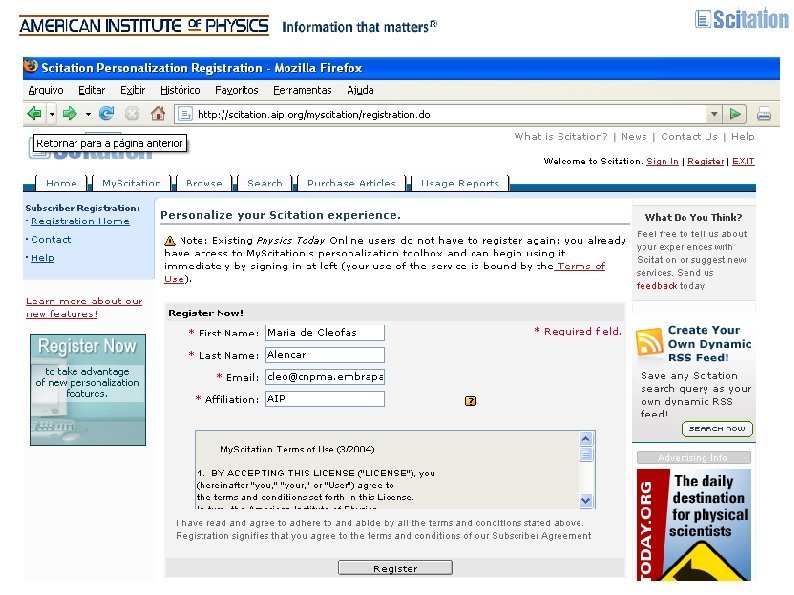Screen dimensions: 794x595
Task: Click the Last Name input field
Action: coord(325,355)
